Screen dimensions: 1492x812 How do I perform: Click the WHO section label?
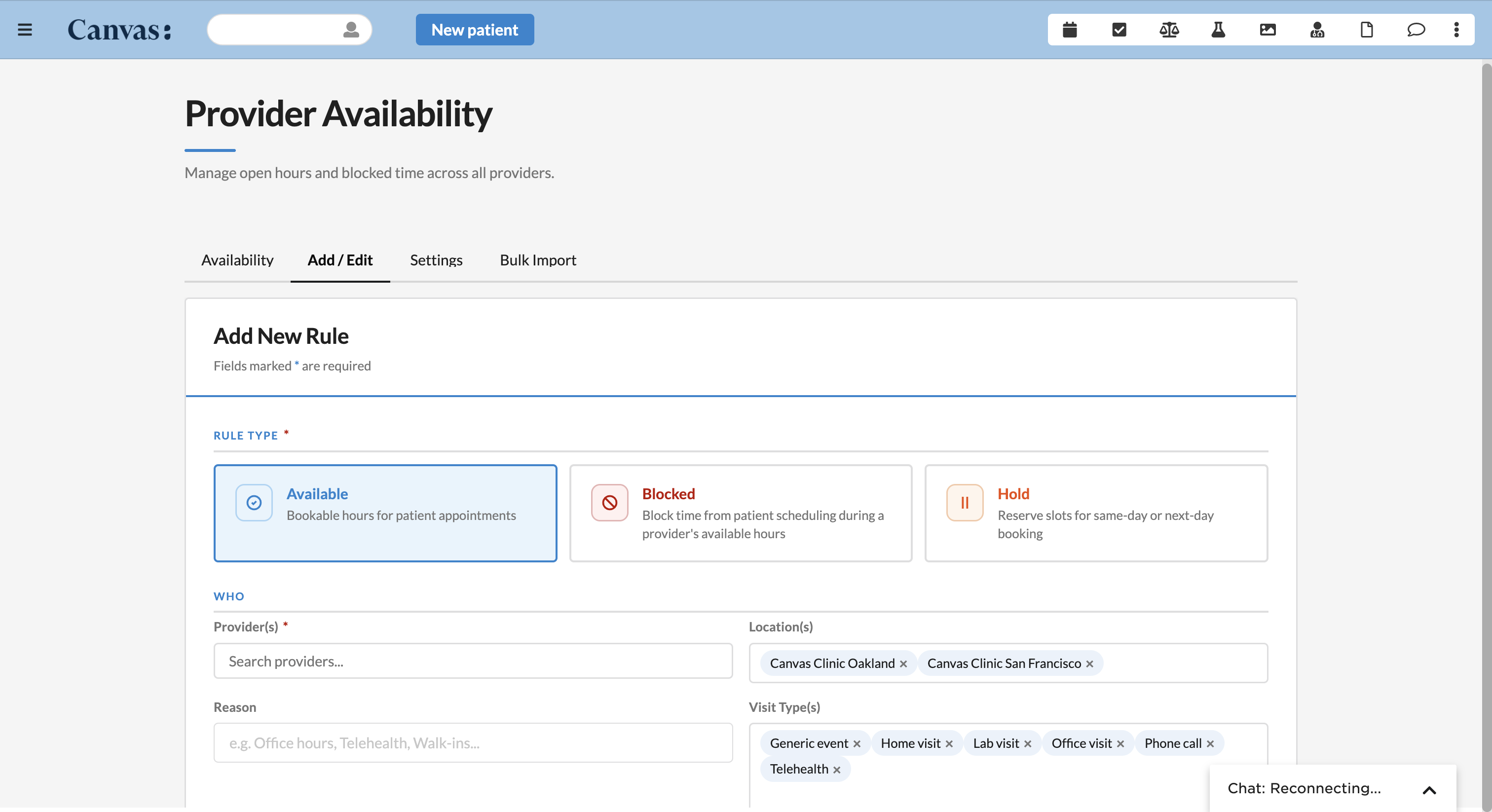click(x=229, y=596)
